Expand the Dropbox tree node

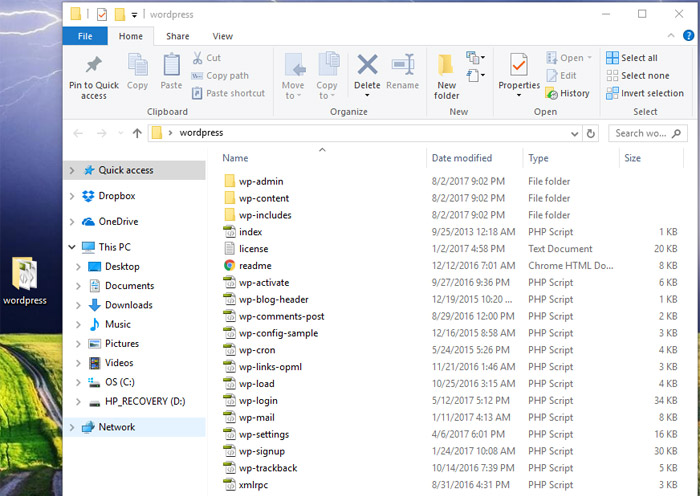pyautogui.click(x=72, y=196)
